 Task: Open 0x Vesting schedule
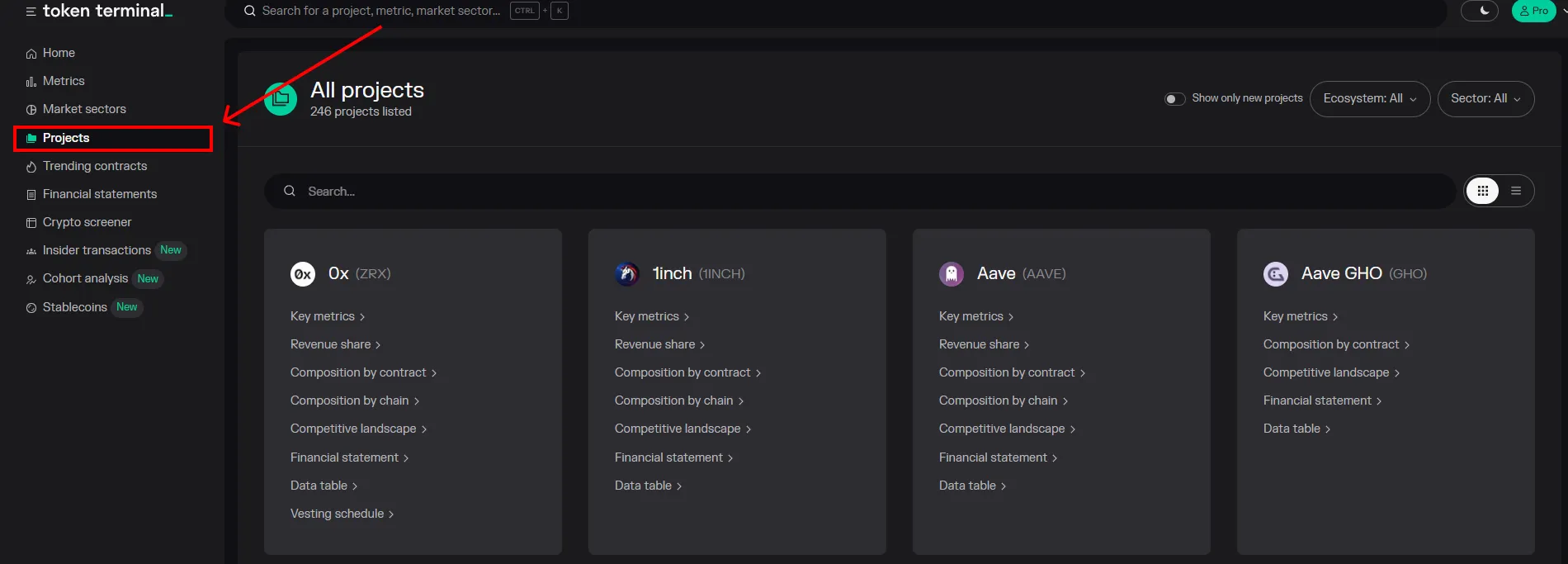click(342, 514)
